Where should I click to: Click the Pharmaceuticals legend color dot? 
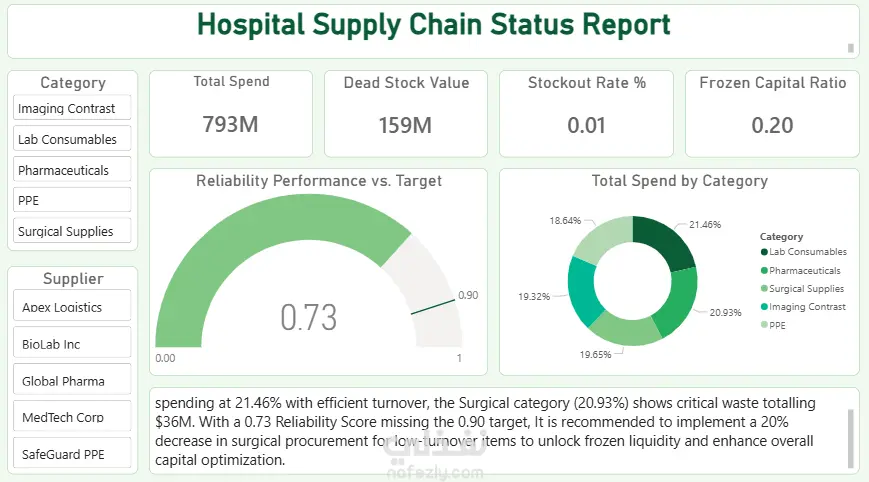pos(764,270)
